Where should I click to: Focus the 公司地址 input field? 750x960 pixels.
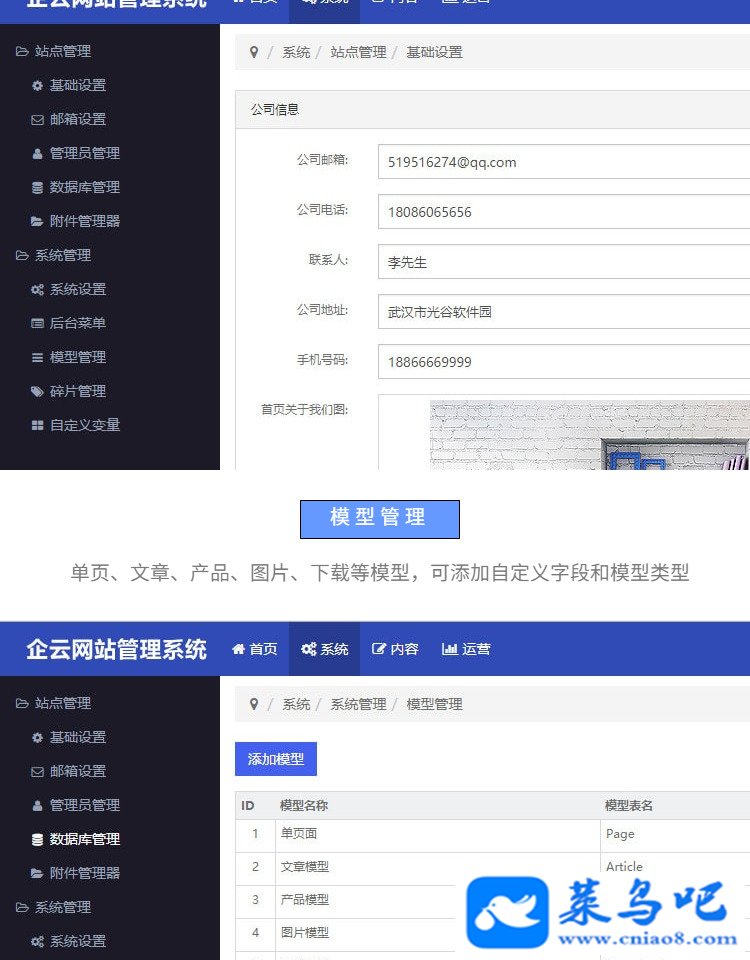(564, 312)
